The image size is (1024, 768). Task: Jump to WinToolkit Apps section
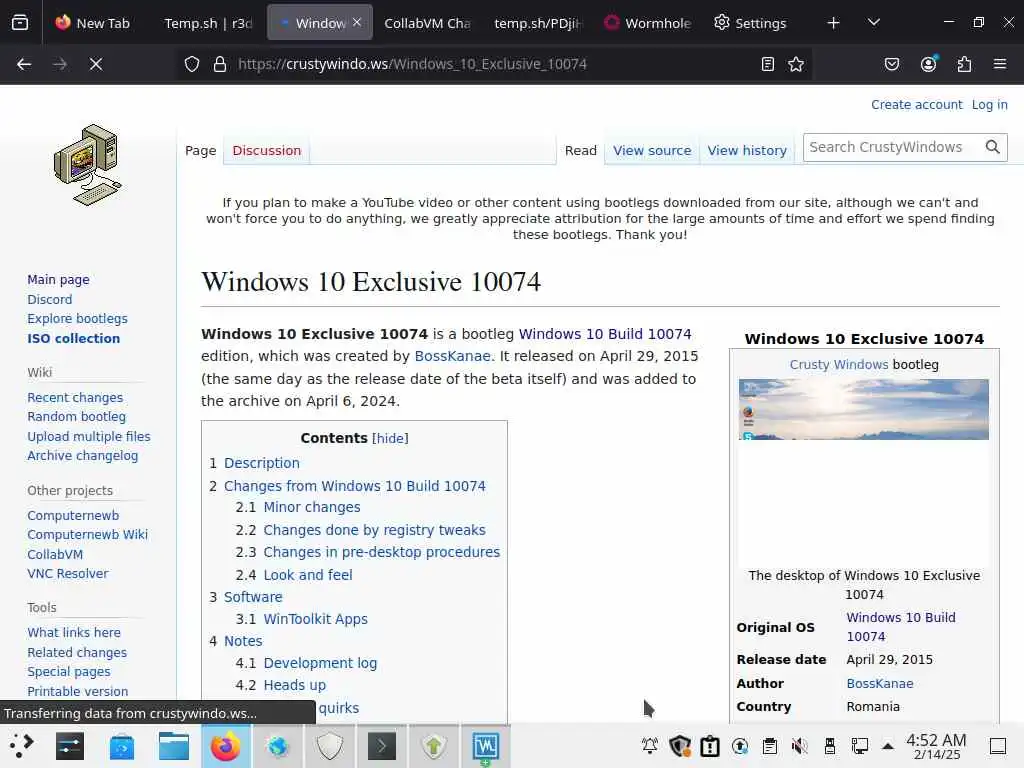(315, 618)
